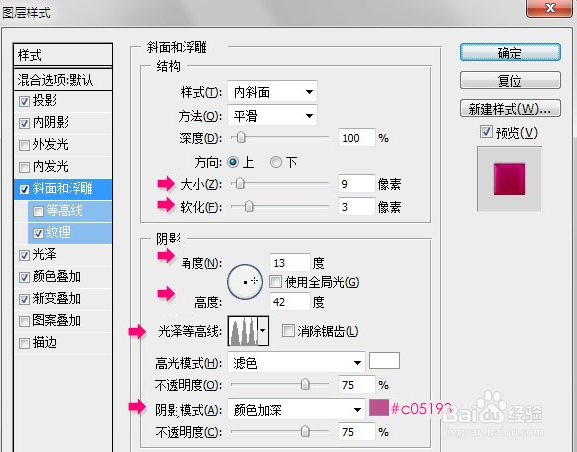
Task: Click the 大小 size slider handle
Action: coord(240,183)
